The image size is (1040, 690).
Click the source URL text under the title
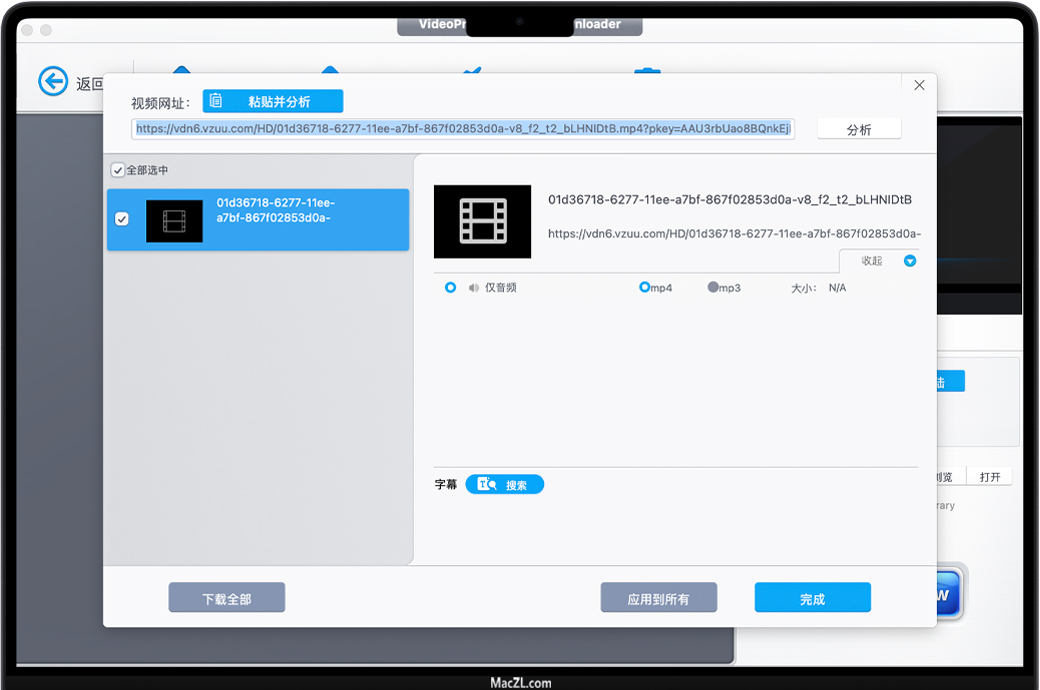(x=734, y=234)
